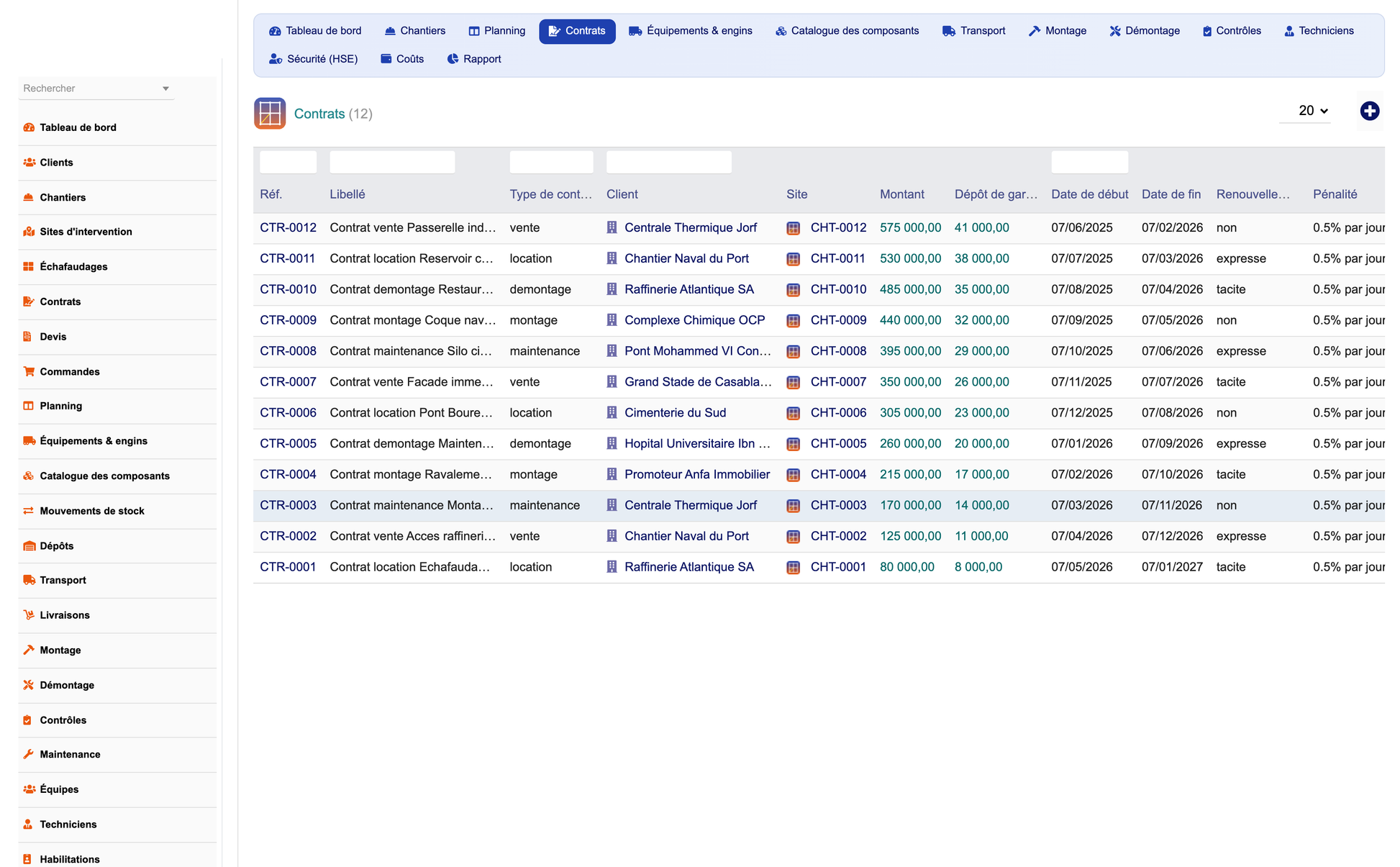Click the Date de début filter field

click(1089, 162)
